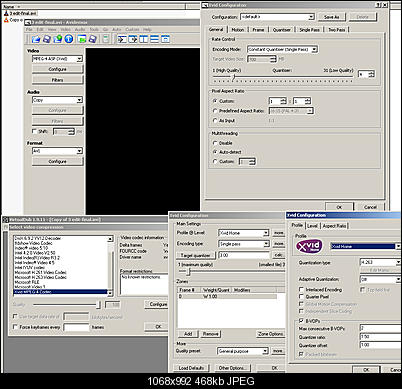Switch to the Level tab in Xvid Configuration
This screenshot has width=402, height=389.
click(x=312, y=226)
